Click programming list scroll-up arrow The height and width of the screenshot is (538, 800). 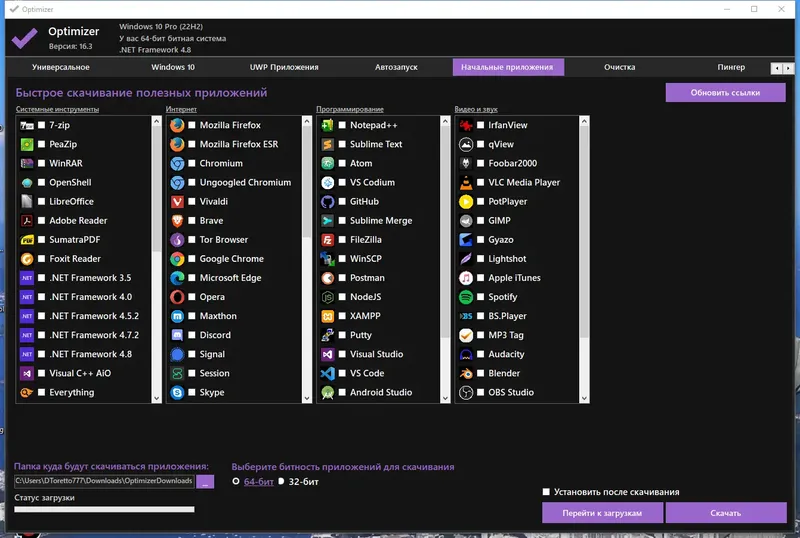coord(445,121)
